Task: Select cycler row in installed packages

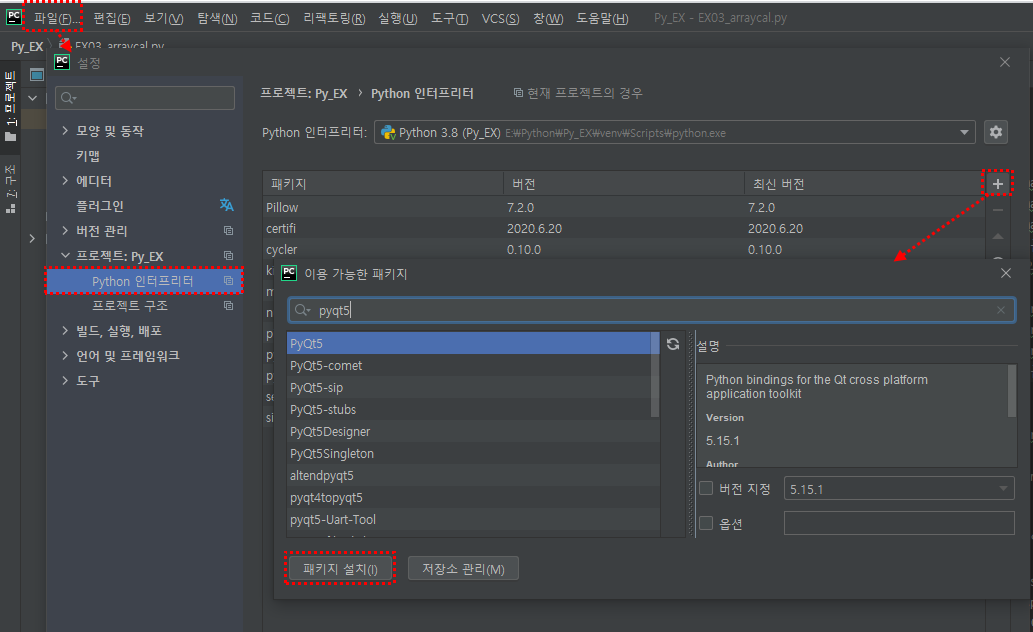Action: 623,249
